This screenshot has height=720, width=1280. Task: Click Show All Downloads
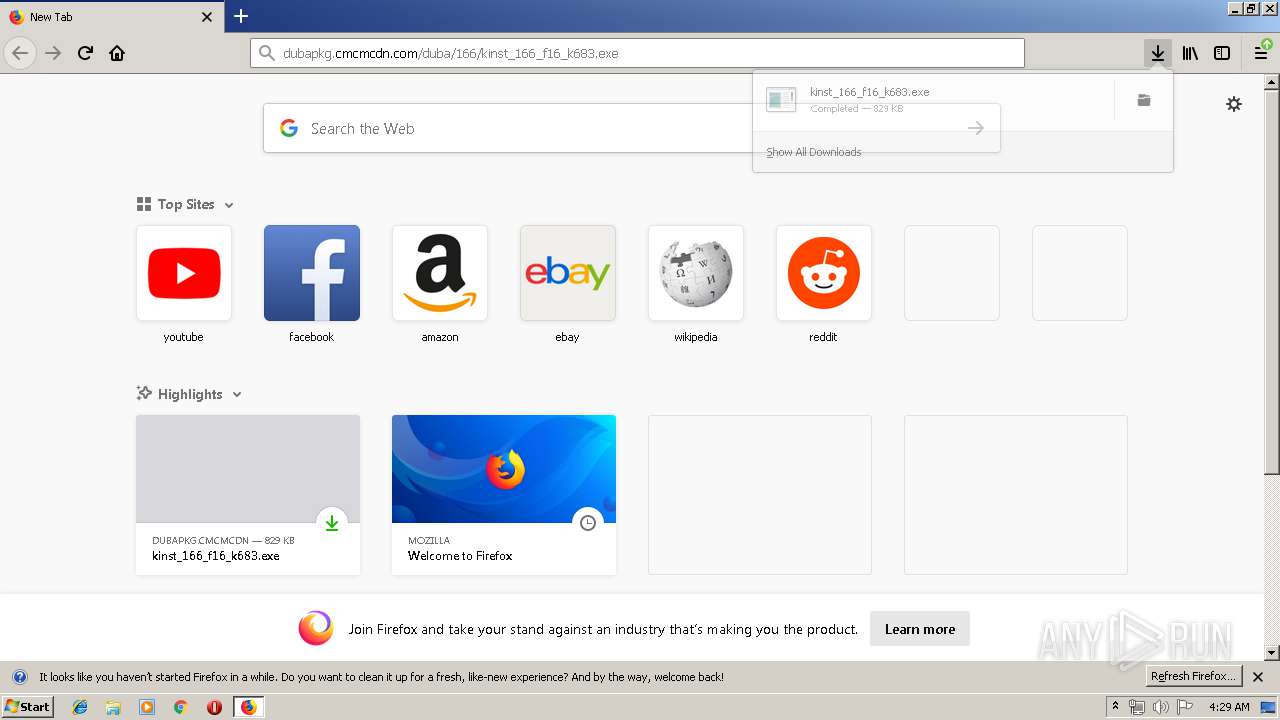tap(814, 152)
